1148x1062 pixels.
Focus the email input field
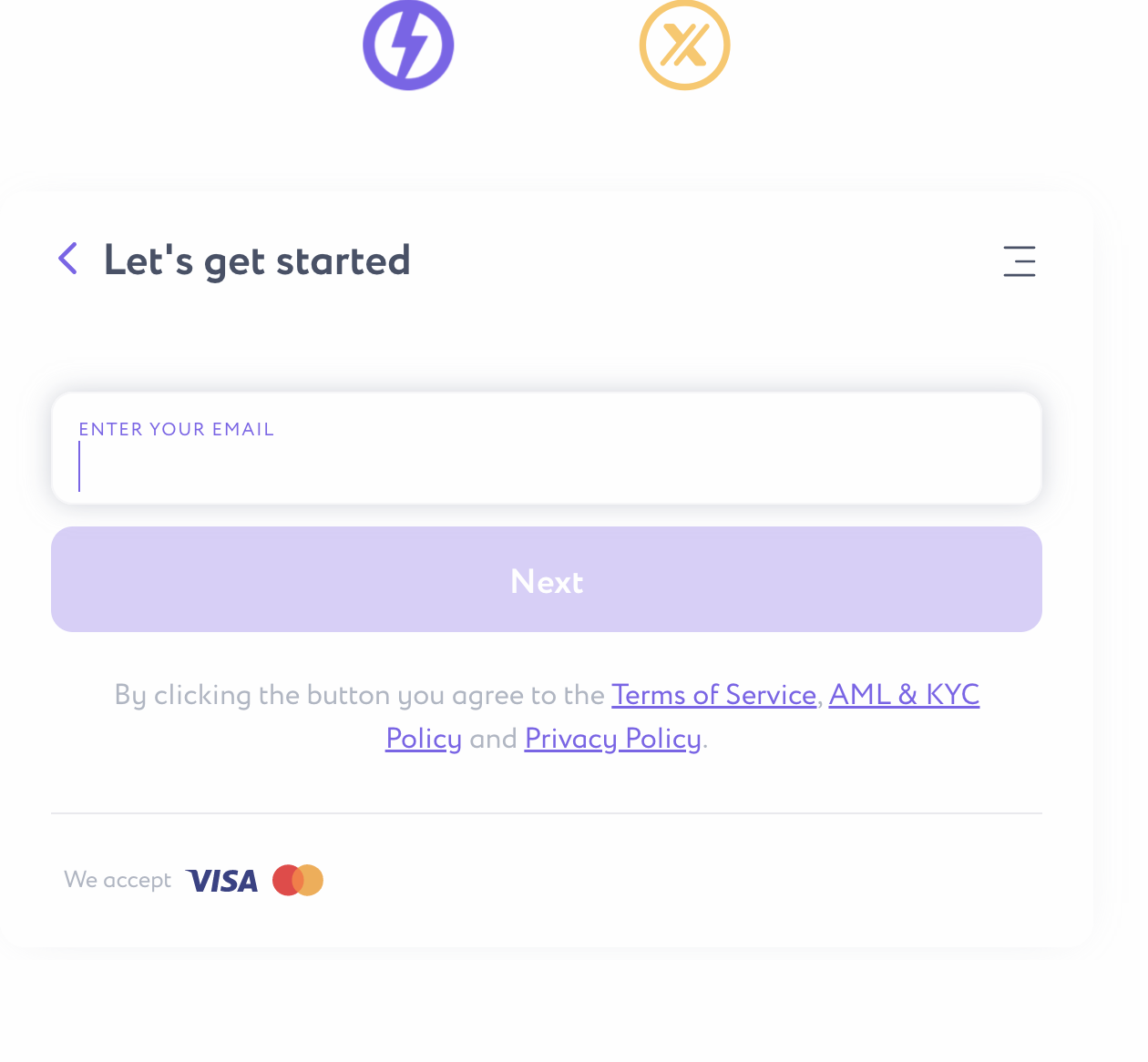coord(547,468)
